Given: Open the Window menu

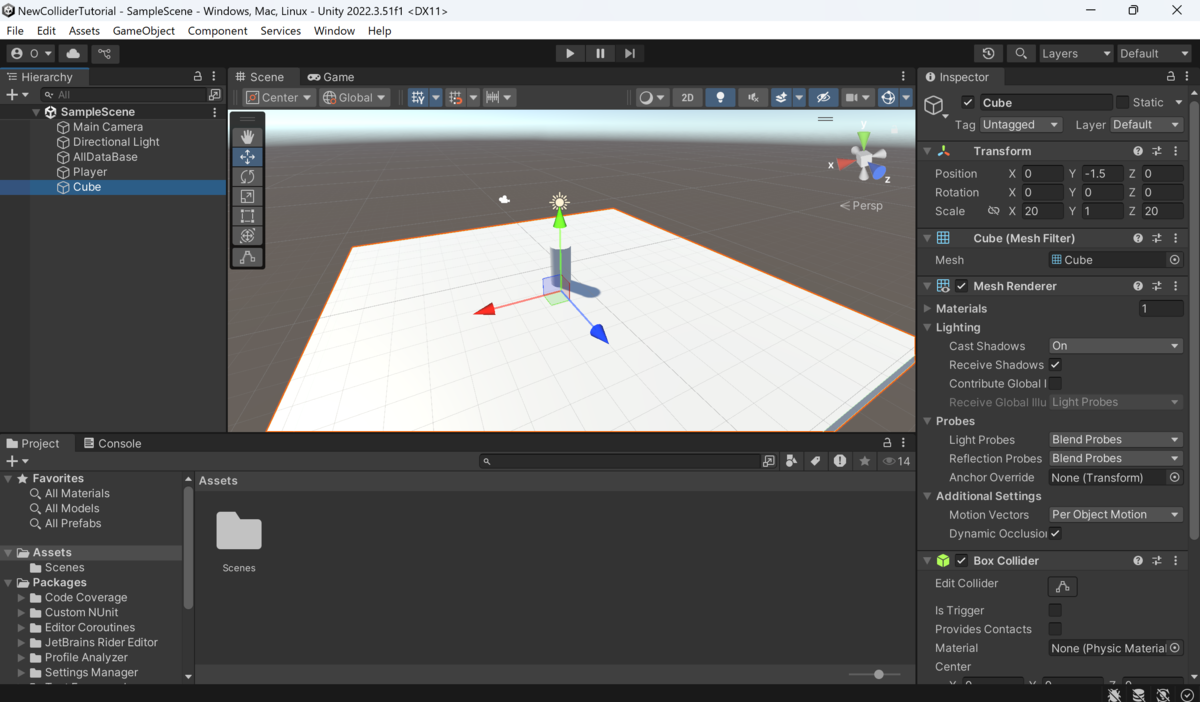Looking at the screenshot, I should [334, 31].
